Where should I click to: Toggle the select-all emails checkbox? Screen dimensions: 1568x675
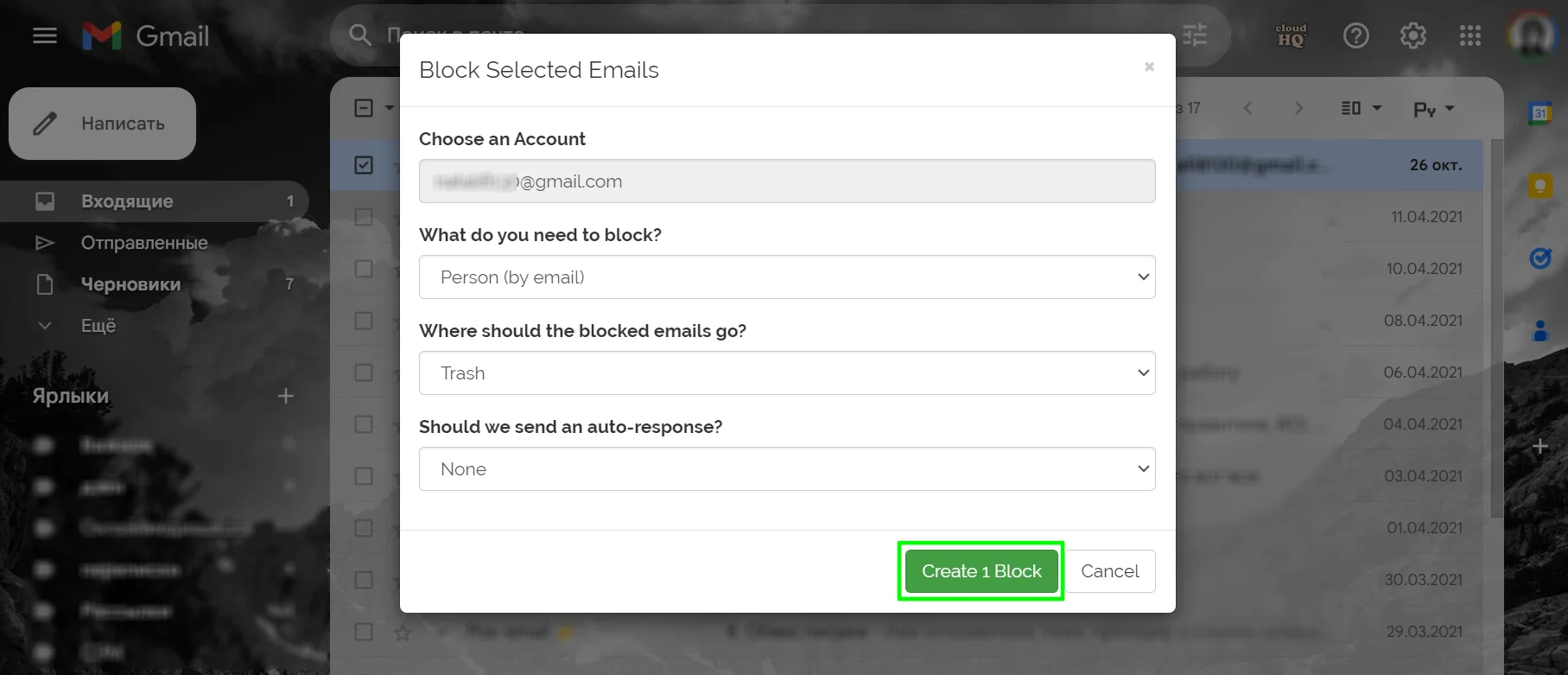(364, 108)
